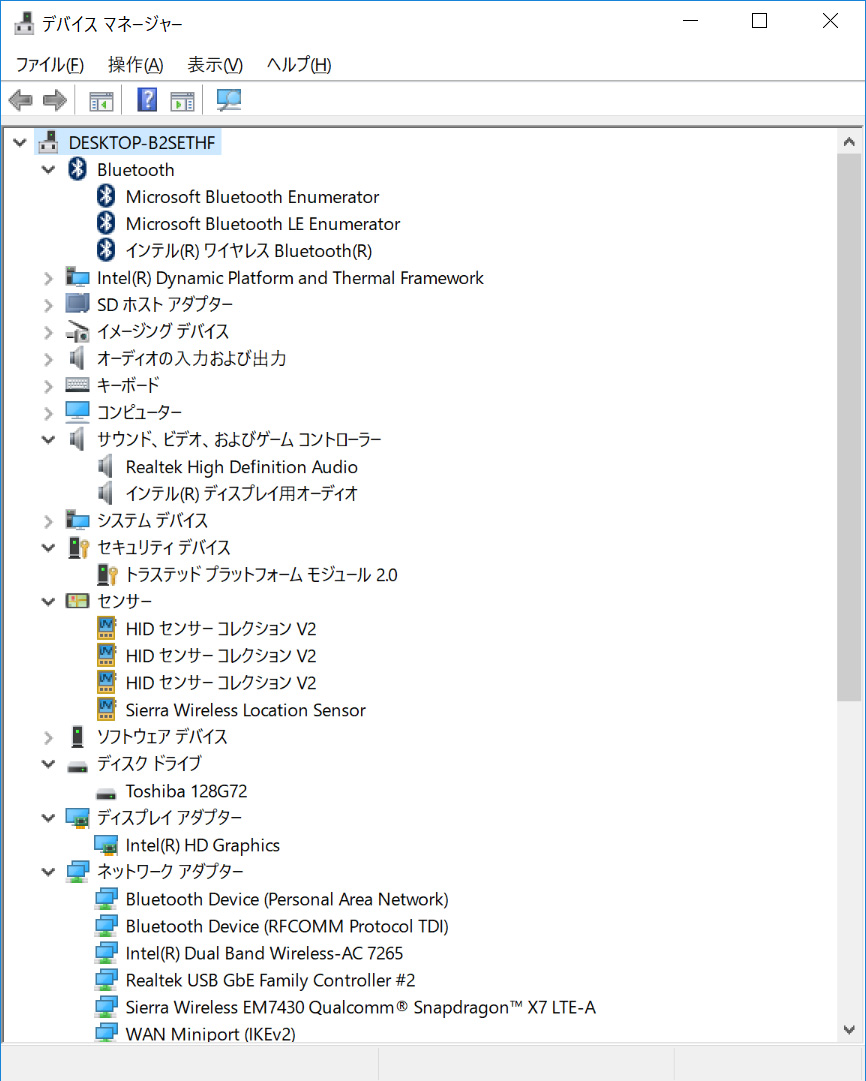Open the 表示(V) menu

coord(213,64)
